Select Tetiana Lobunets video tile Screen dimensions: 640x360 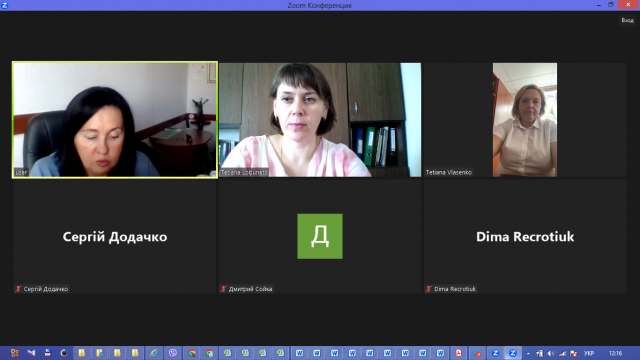[320, 120]
